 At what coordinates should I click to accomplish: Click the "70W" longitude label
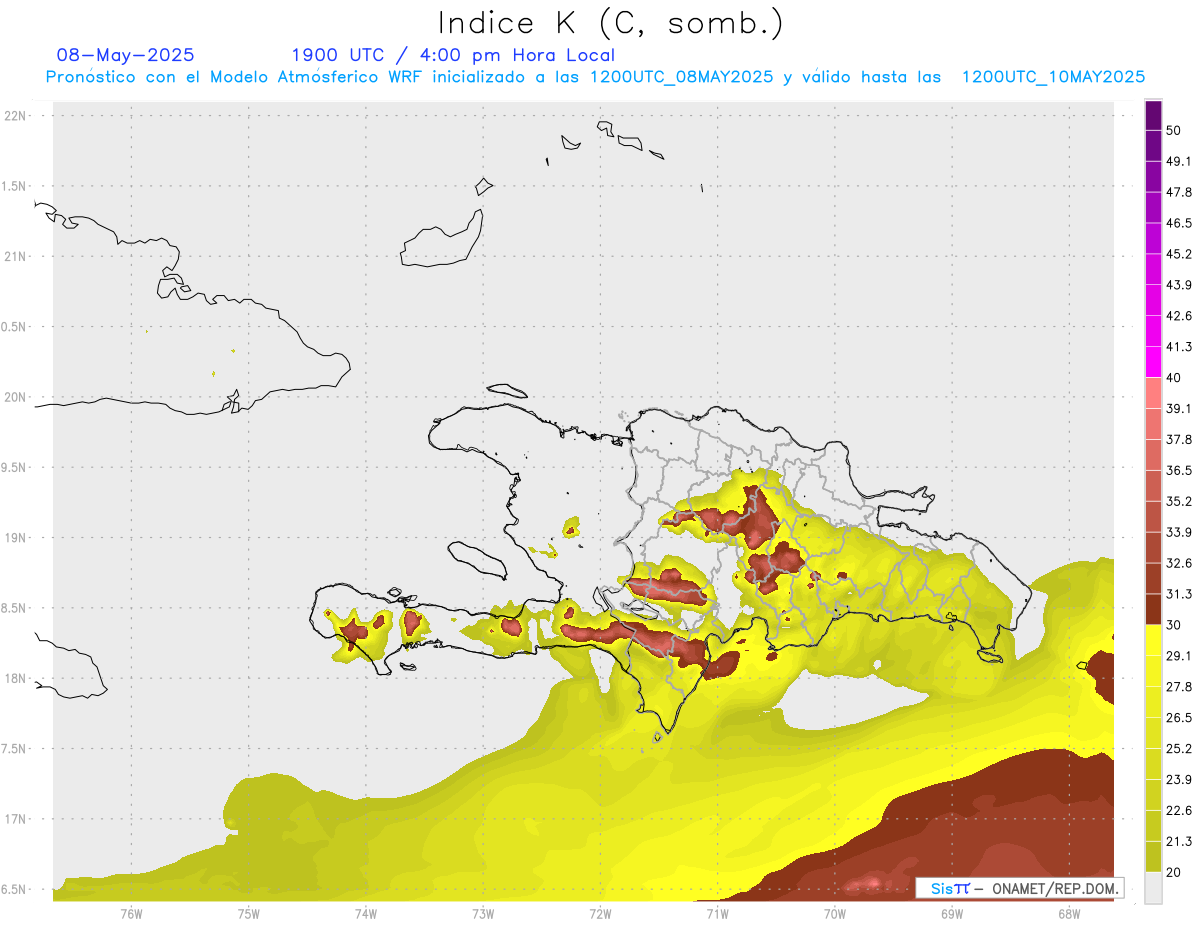pyautogui.click(x=835, y=914)
